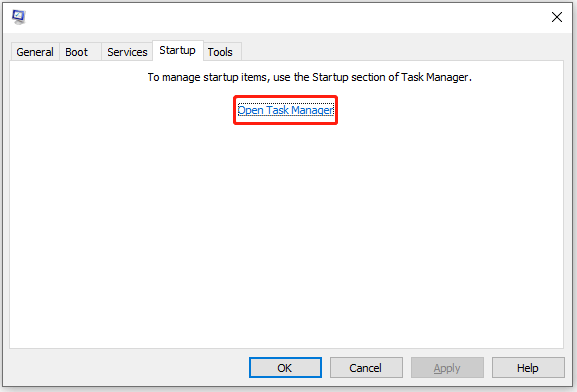Click the active Startup tab
The image size is (577, 392).
pos(177,50)
